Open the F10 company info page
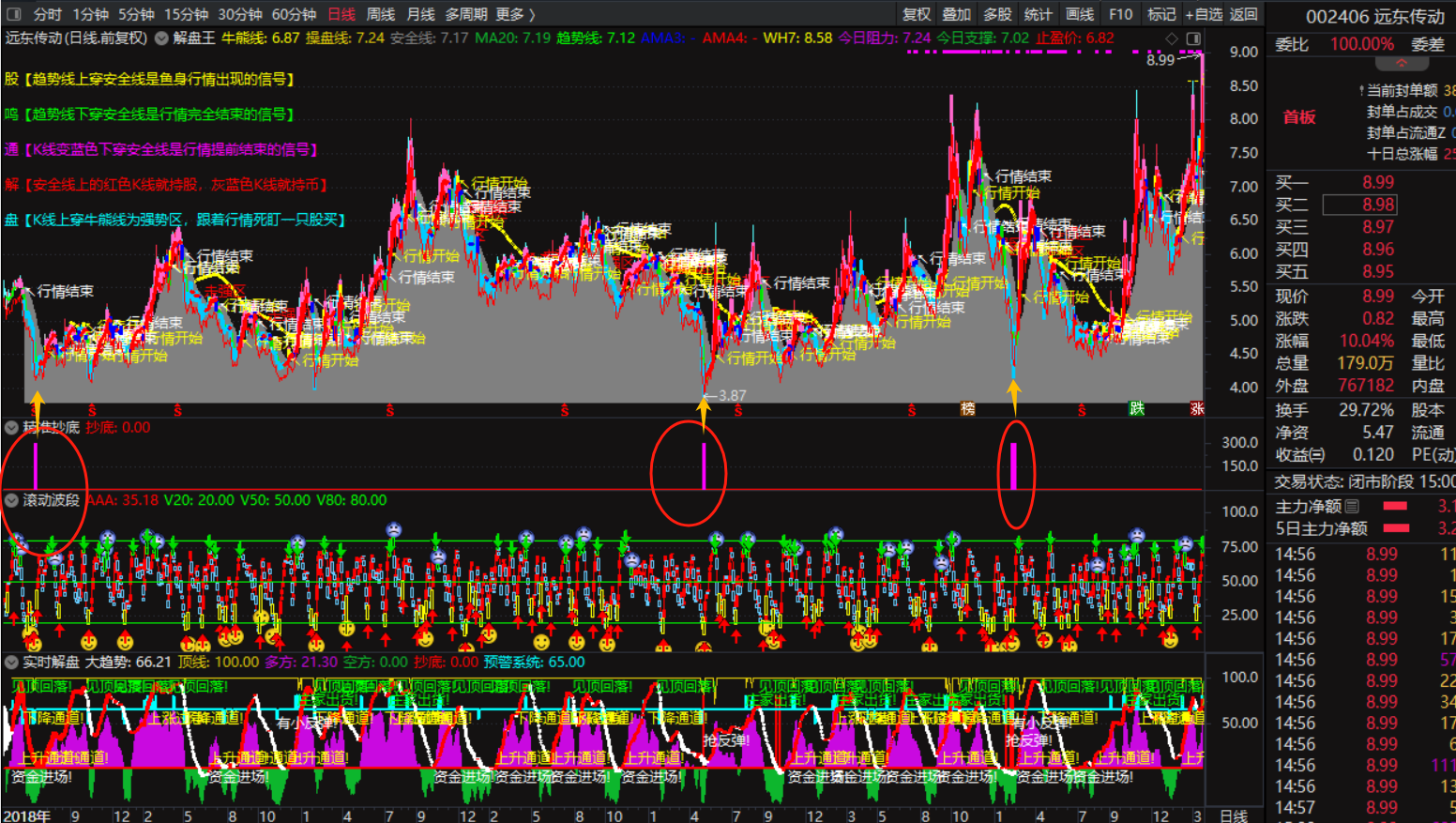Screen dimensions: 1456x823 pos(1120,14)
